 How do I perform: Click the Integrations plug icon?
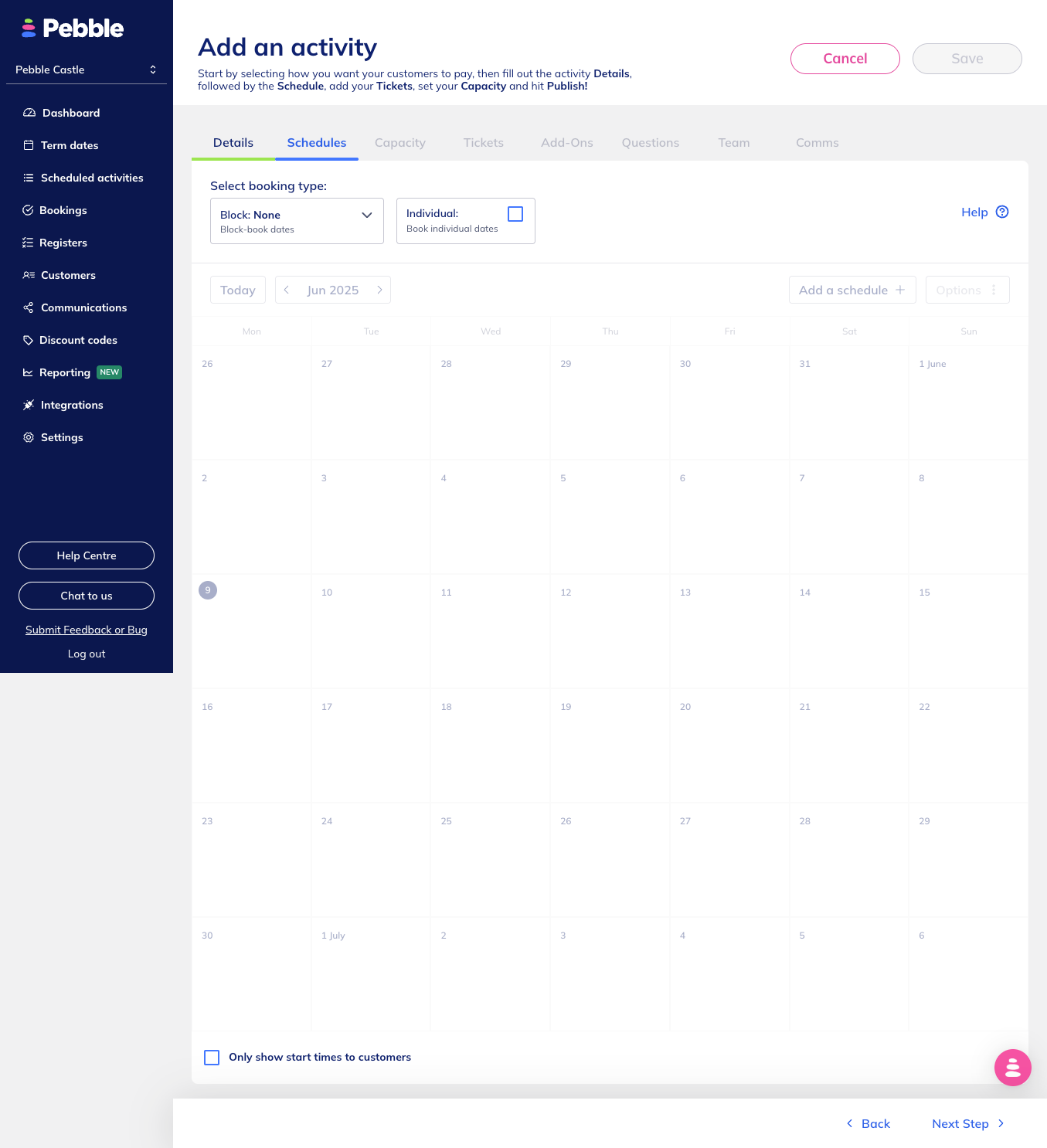click(29, 405)
